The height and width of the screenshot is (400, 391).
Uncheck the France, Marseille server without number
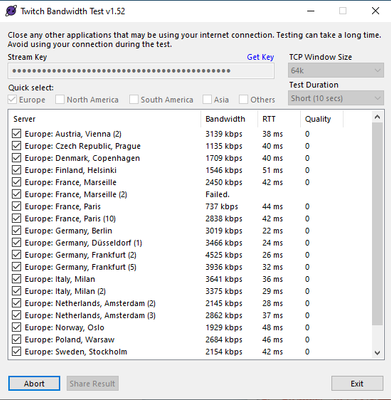pyautogui.click(x=16, y=182)
